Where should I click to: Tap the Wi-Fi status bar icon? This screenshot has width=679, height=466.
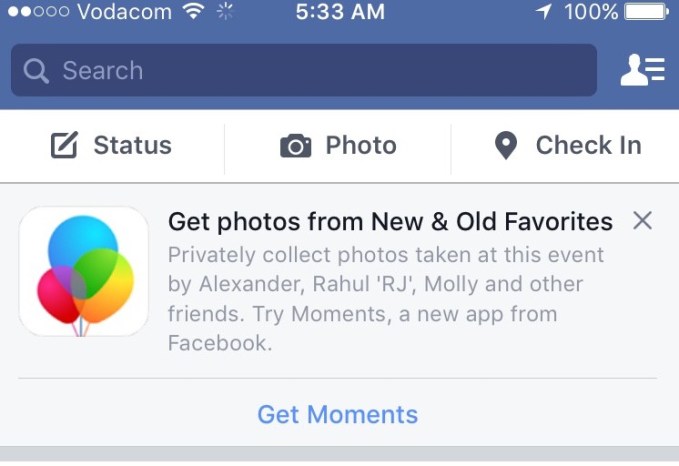click(x=192, y=13)
